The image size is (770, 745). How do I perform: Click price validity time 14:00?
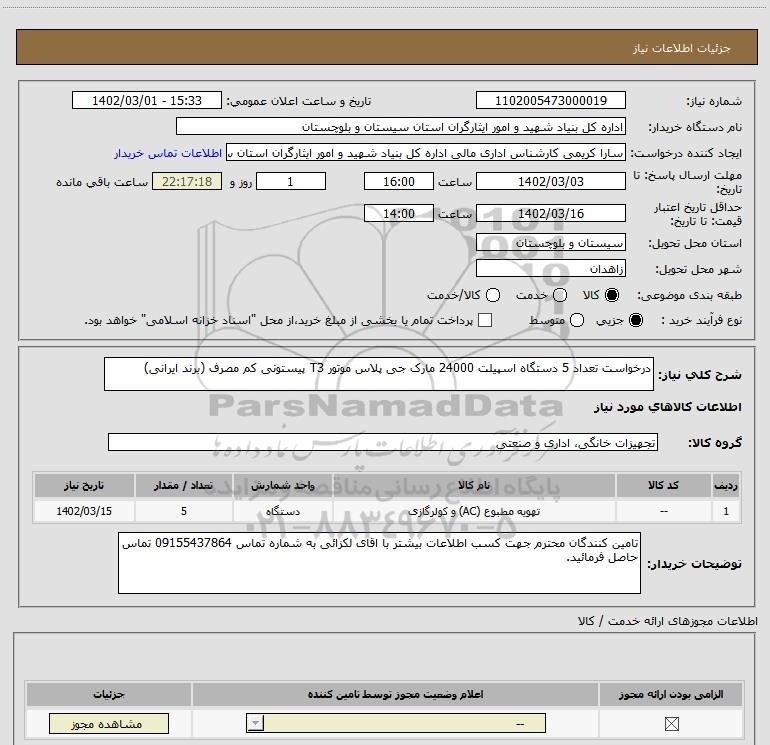399,214
